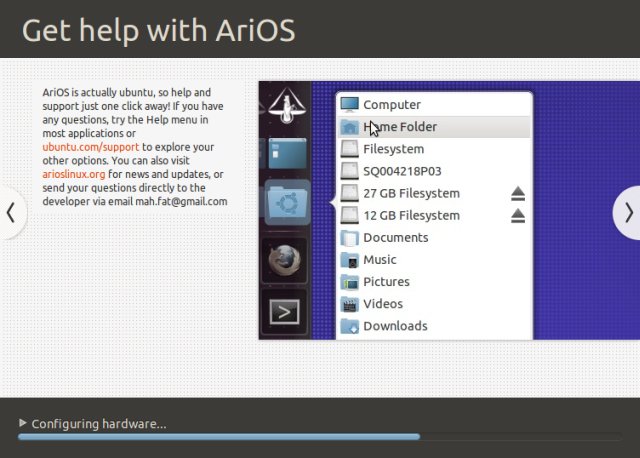The image size is (640, 458).
Task: Launch Firefox from the launcher
Action: coord(285,261)
